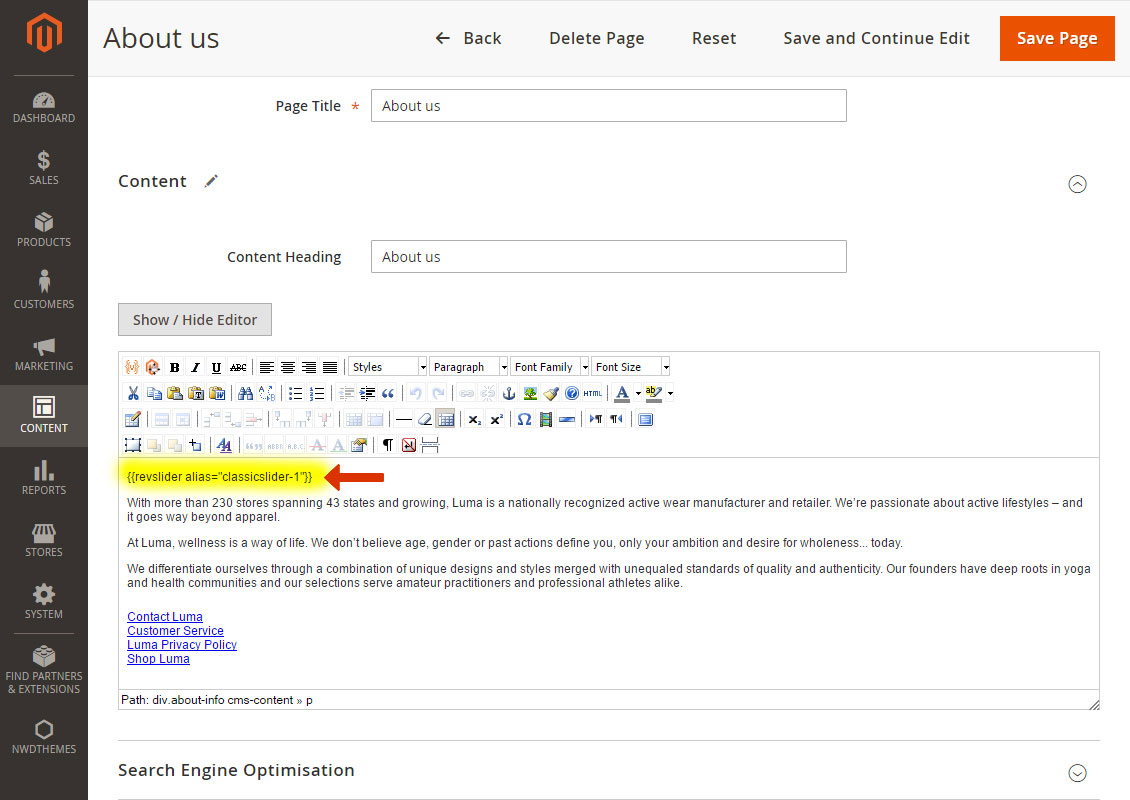This screenshot has width=1130, height=800.
Task: Cut selected text with scissors icon
Action: pos(133,394)
